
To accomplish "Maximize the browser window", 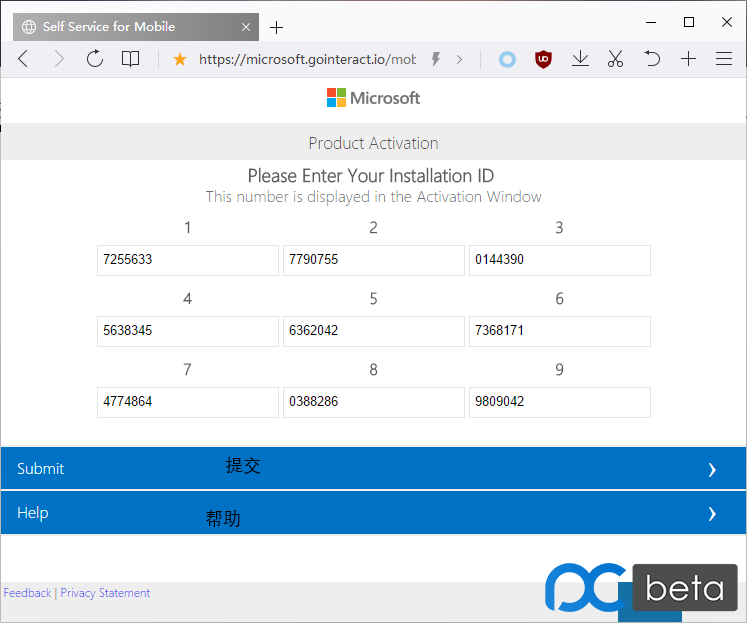I will point(688,22).
